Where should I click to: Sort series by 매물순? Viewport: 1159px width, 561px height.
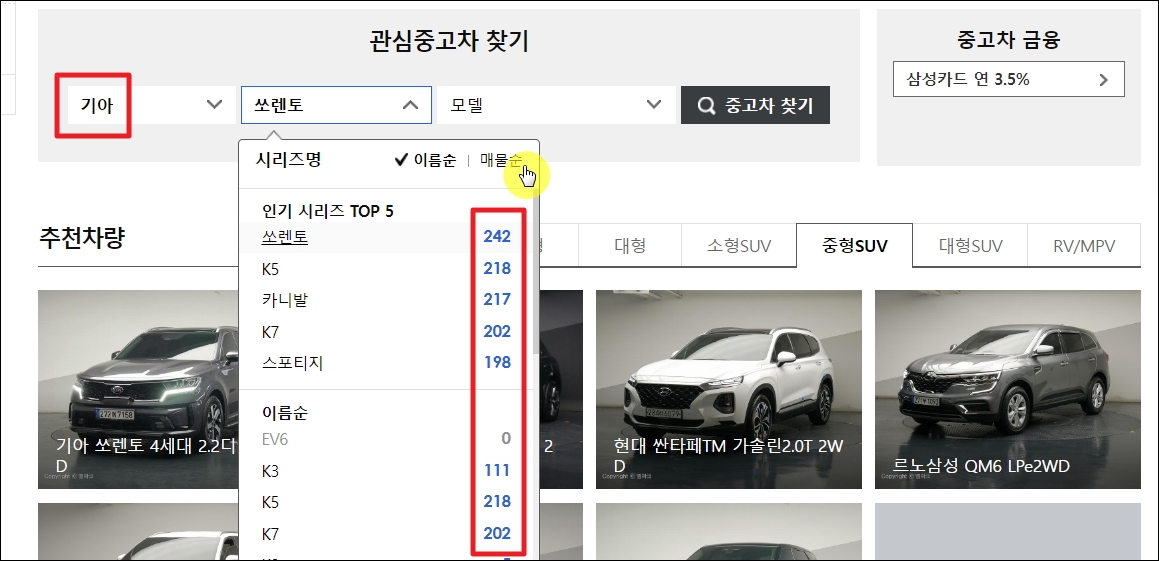pyautogui.click(x=500, y=160)
